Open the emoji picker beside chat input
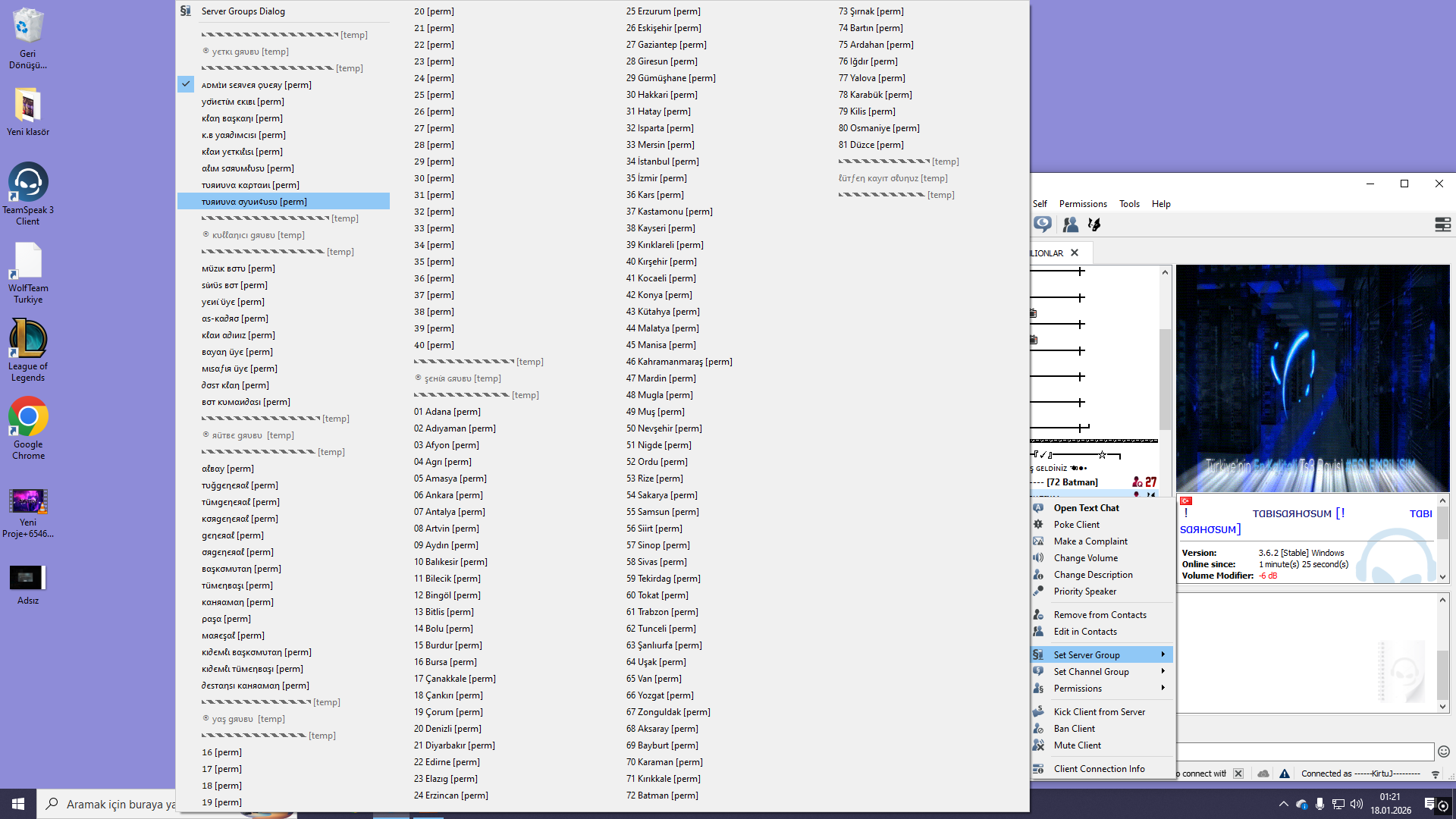Image resolution: width=1456 pixels, height=819 pixels. 1444,752
